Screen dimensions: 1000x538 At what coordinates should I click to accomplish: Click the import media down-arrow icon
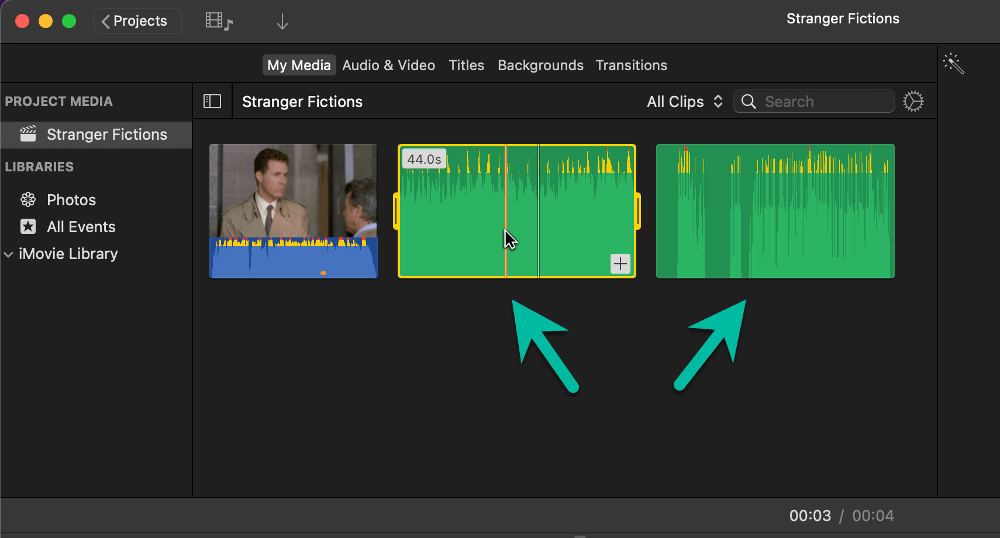pyautogui.click(x=282, y=22)
